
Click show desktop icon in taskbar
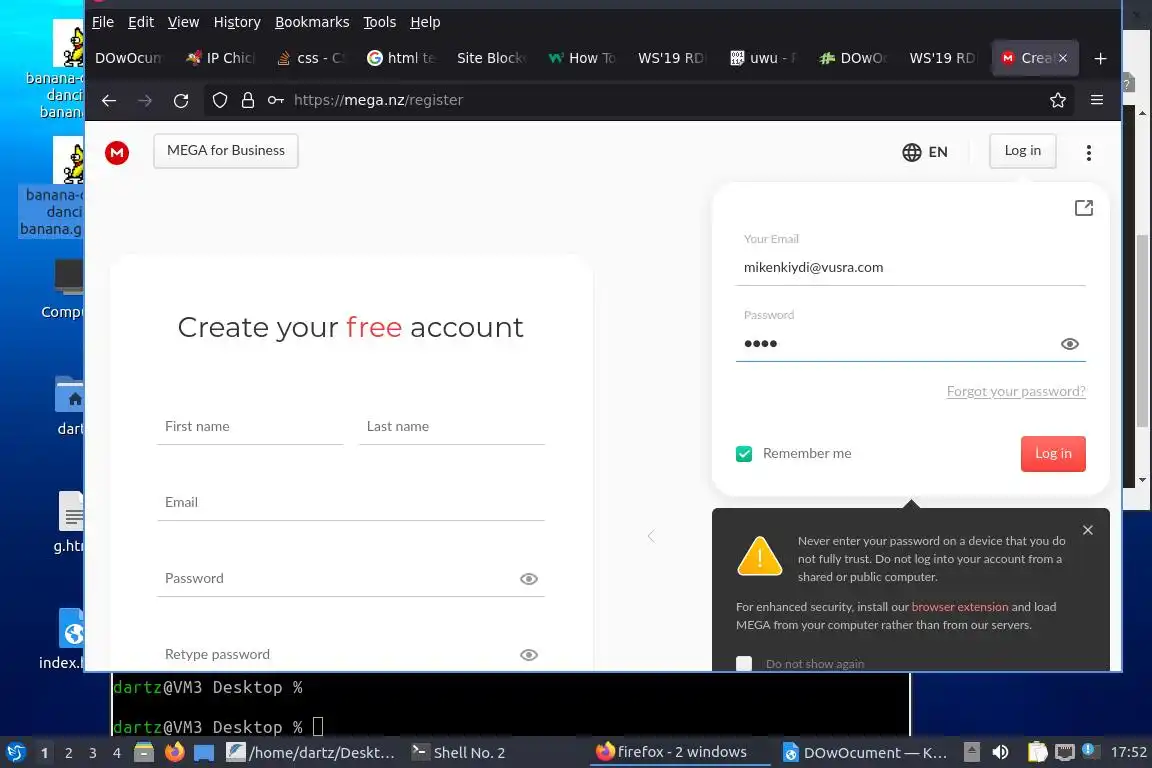pos(204,753)
